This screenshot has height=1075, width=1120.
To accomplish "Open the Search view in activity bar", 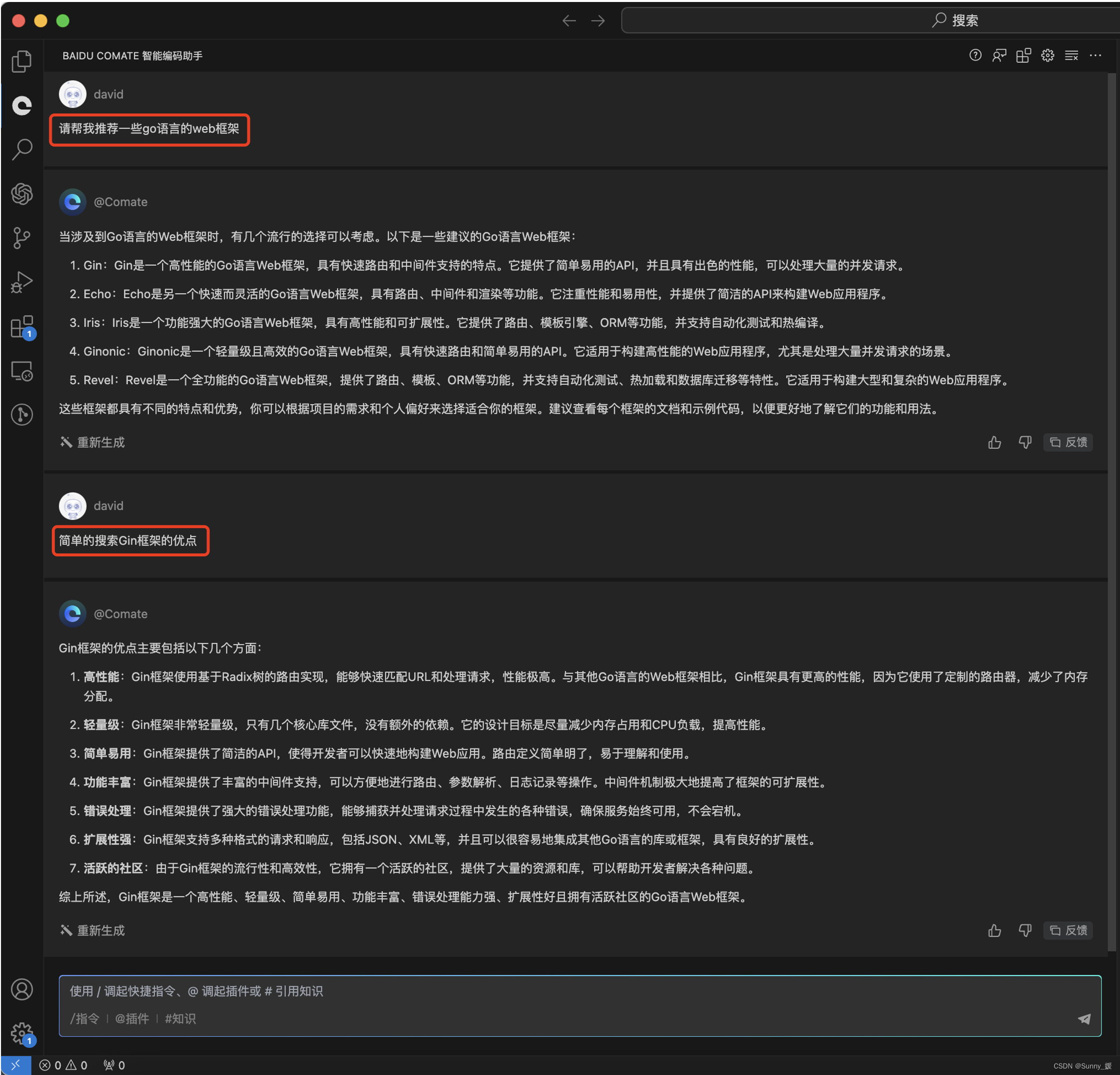I will pyautogui.click(x=22, y=149).
